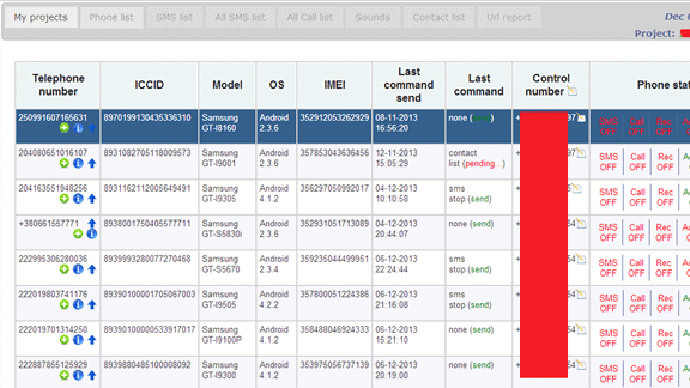Click the green plus icon in the GT-I9300 row
Viewport: 690px width, 388px height.
tap(64, 375)
